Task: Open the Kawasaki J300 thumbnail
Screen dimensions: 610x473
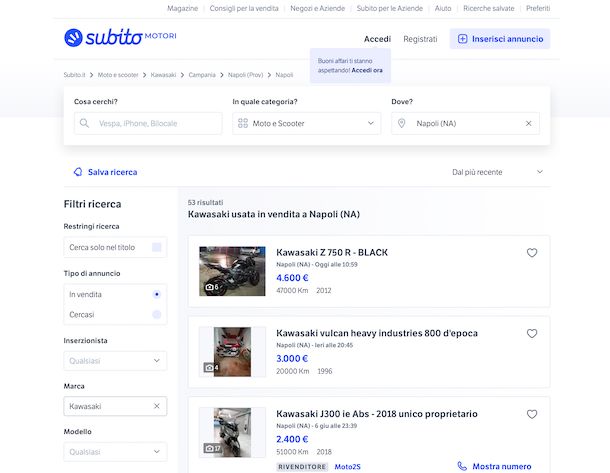Action: (232, 432)
